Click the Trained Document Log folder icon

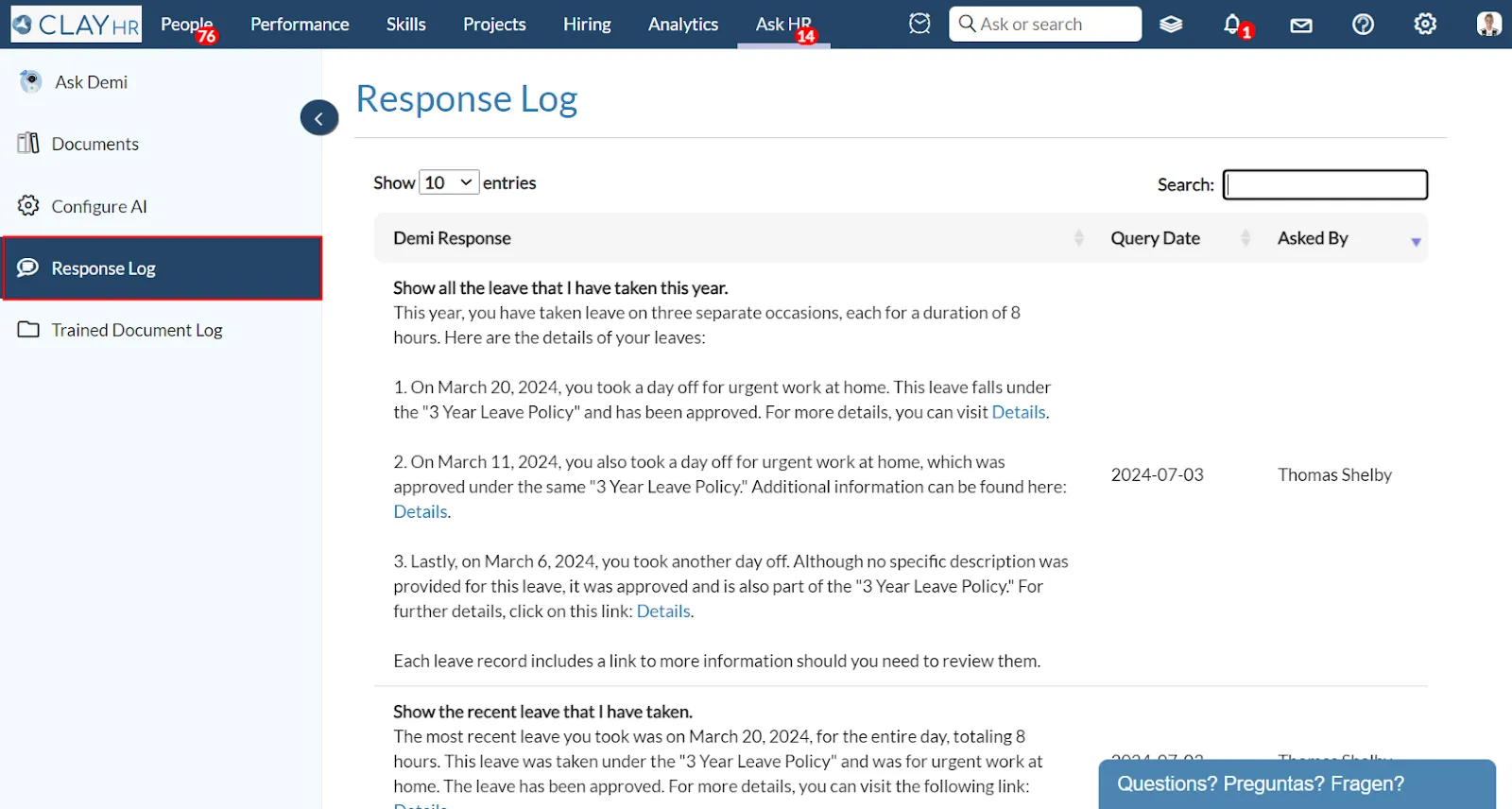point(28,329)
